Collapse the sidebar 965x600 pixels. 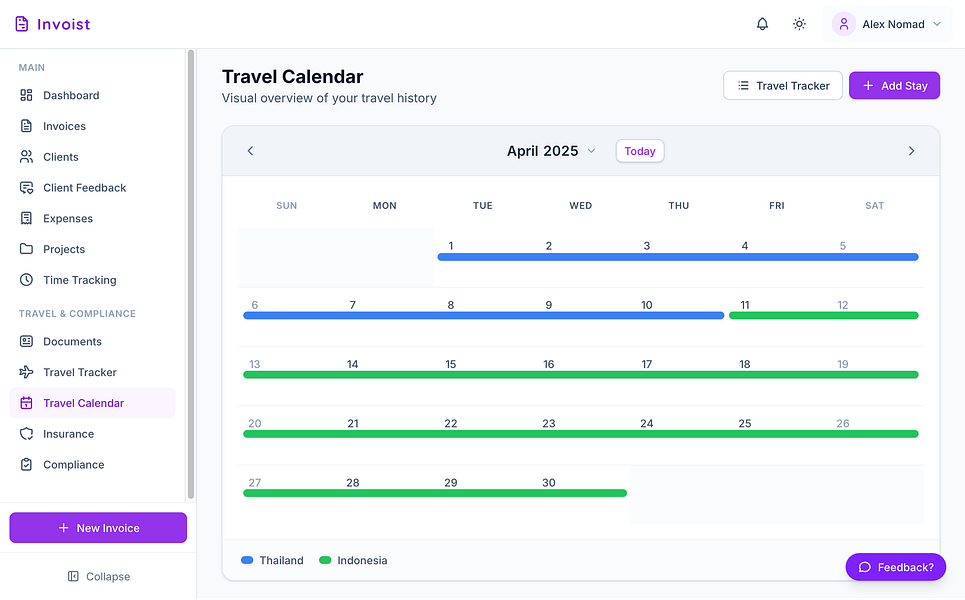(x=98, y=576)
